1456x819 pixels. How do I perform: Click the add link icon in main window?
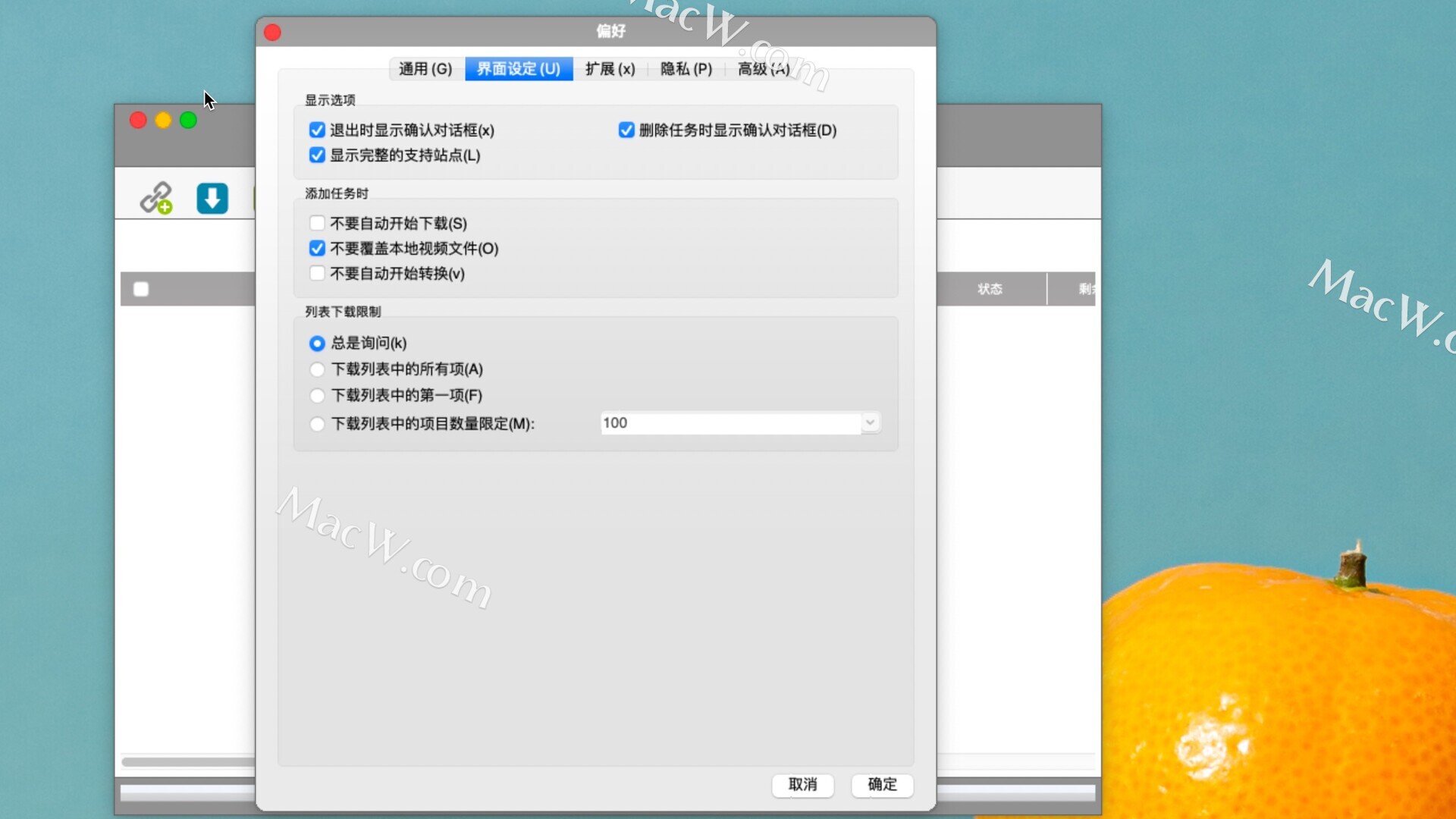[x=156, y=198]
